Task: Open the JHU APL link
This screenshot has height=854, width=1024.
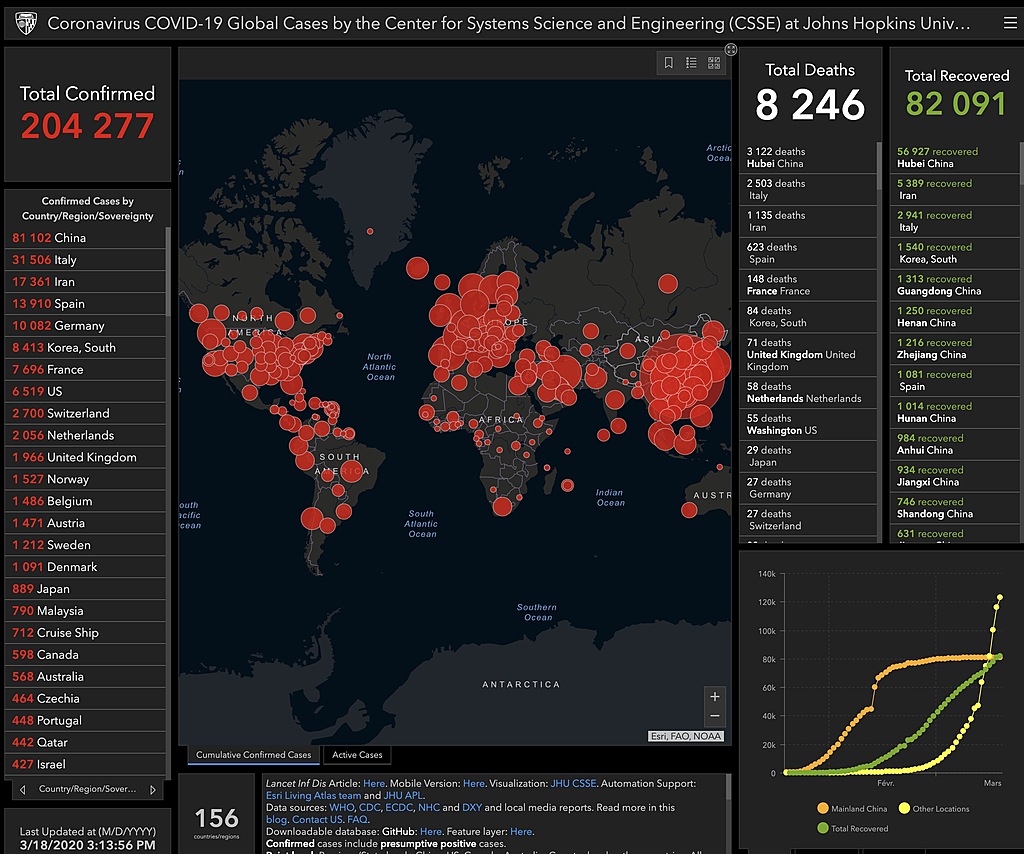Action: (402, 795)
